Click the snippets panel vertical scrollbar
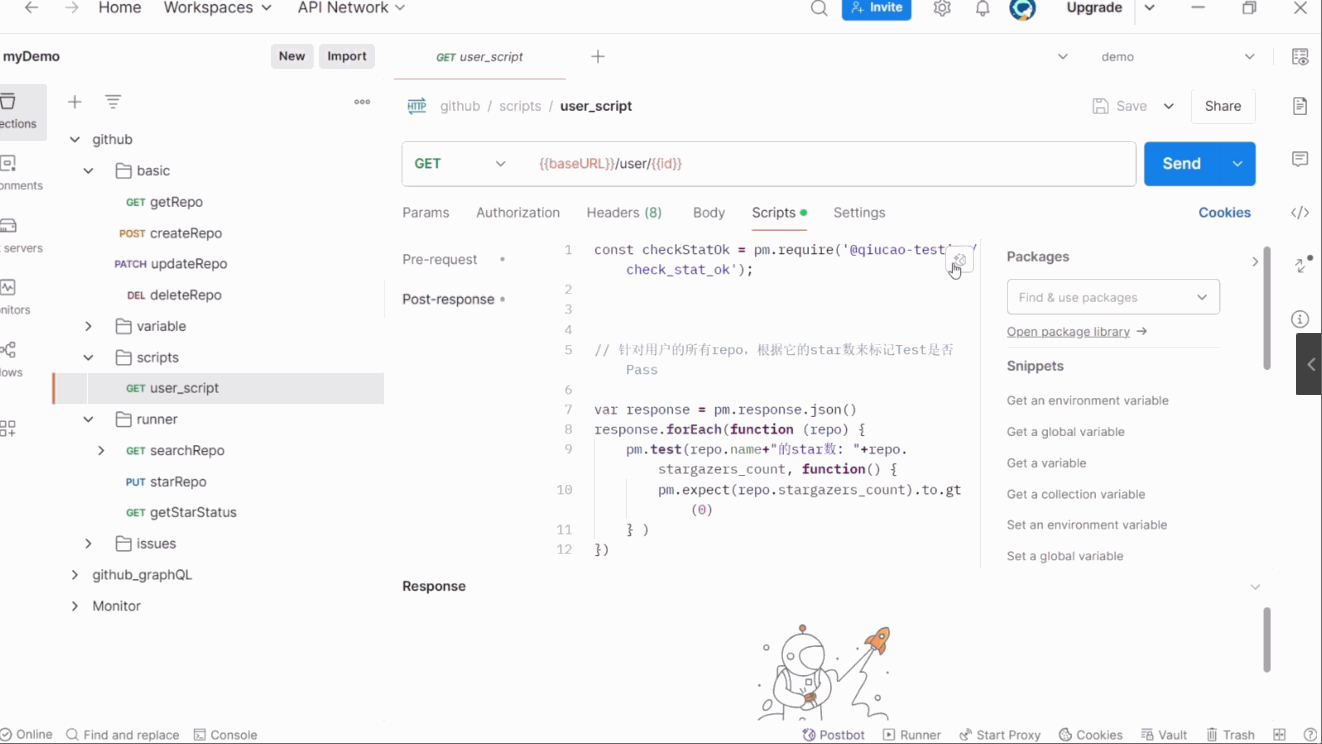Image resolution: width=1322 pixels, height=744 pixels. [x=1267, y=309]
